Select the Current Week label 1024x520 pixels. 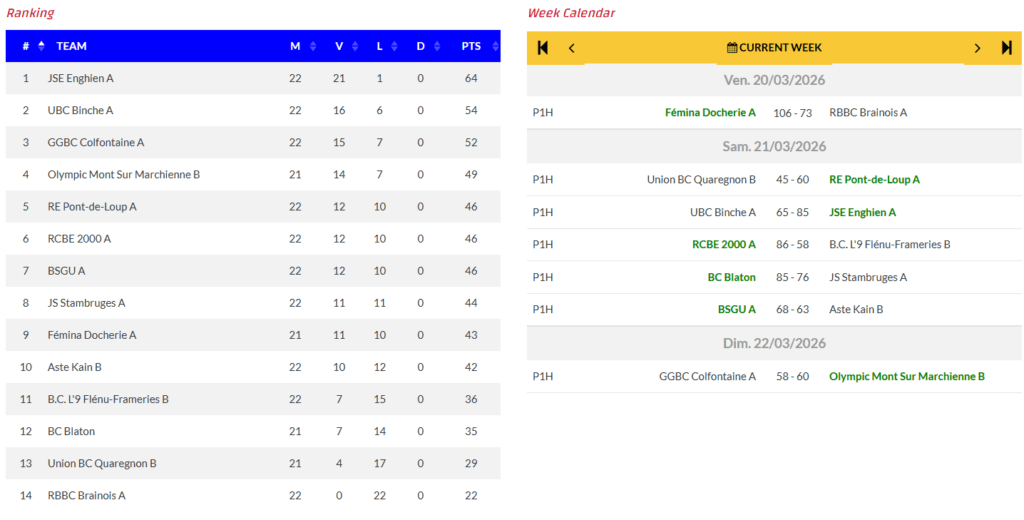pyautogui.click(x=780, y=48)
